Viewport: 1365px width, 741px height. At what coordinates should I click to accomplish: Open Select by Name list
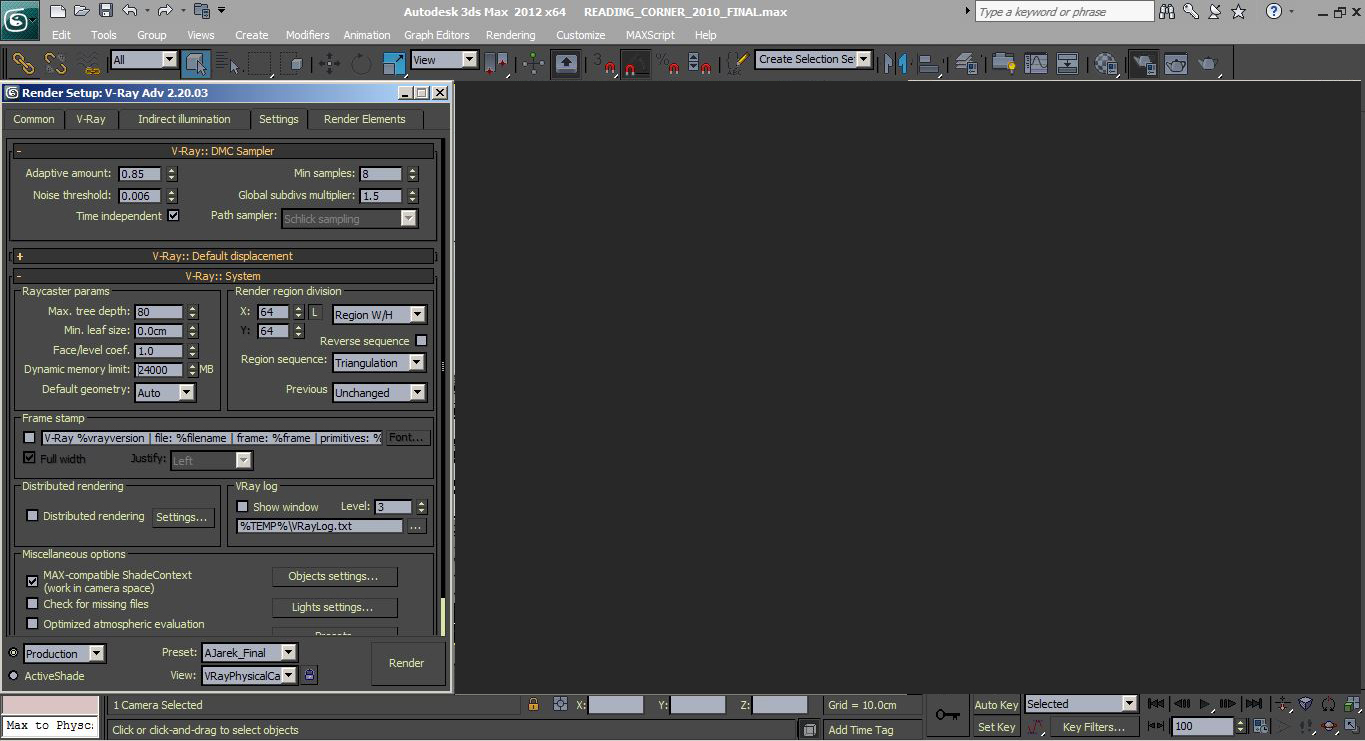click(x=228, y=64)
